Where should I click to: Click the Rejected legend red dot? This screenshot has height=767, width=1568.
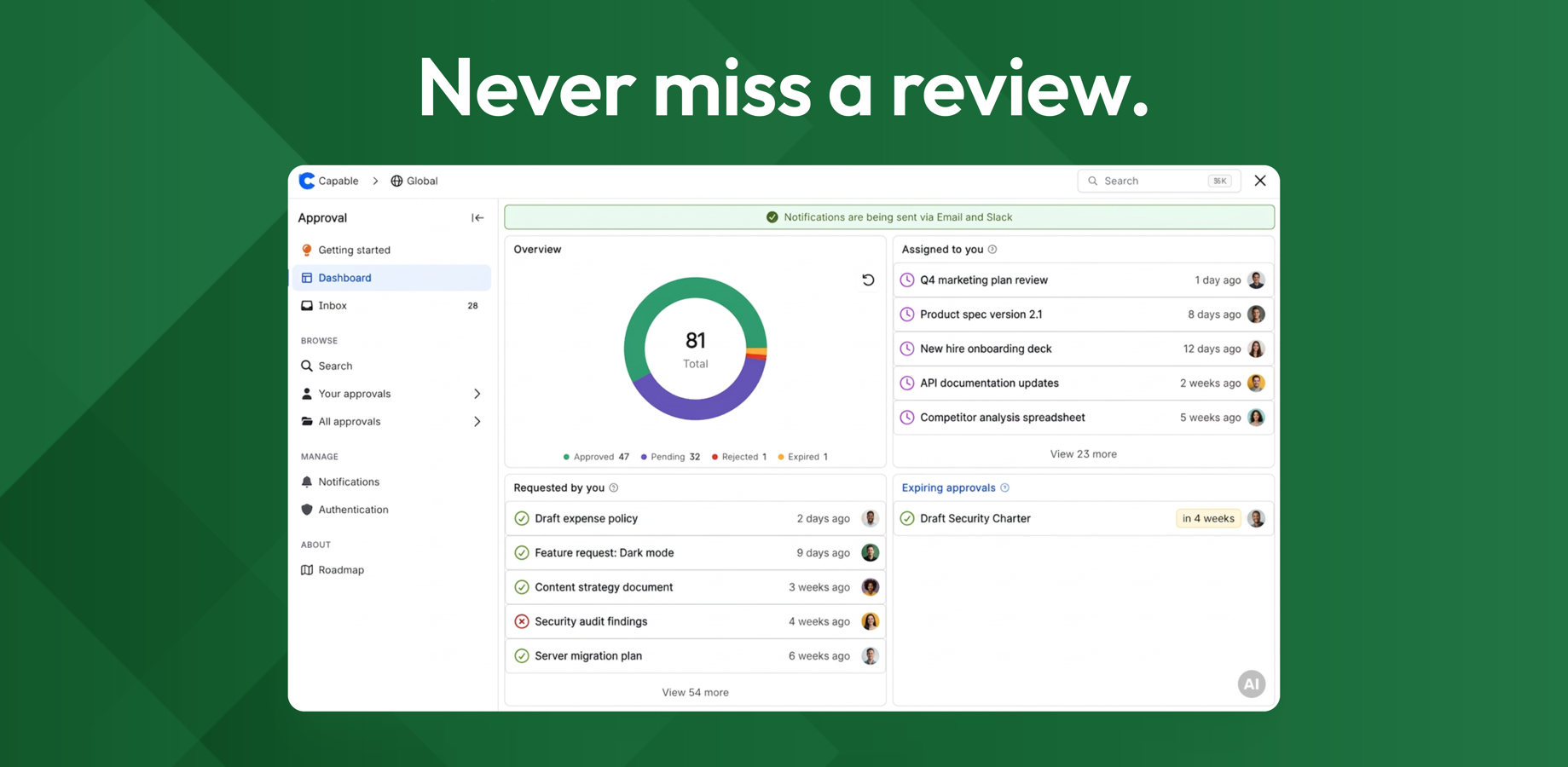coord(715,457)
